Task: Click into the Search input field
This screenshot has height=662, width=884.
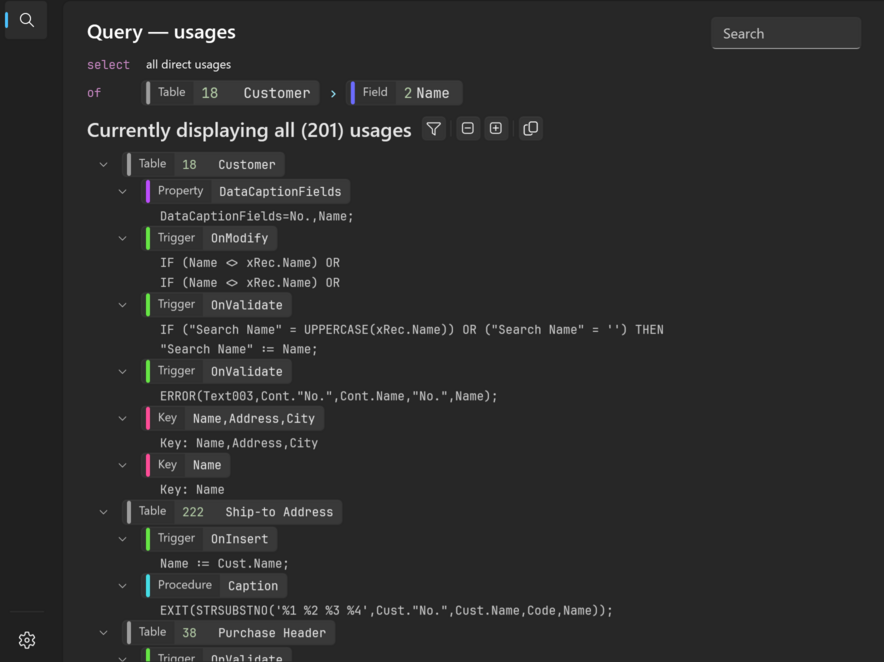Action: click(786, 33)
